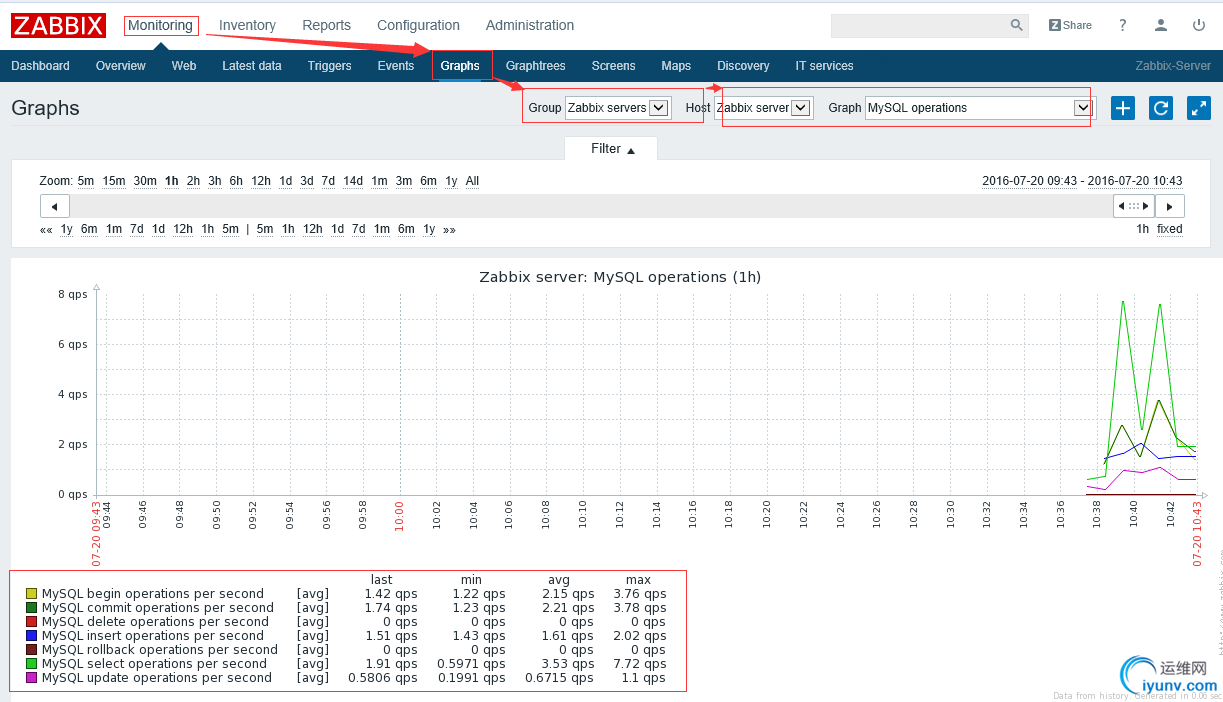Set zoom to 2h

(193, 181)
